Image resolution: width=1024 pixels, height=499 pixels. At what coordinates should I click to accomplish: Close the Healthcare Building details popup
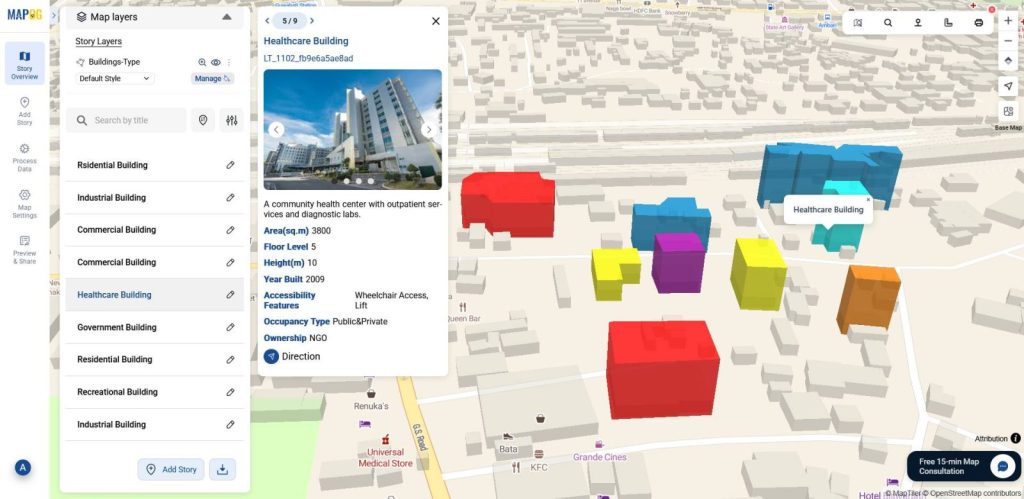(436, 21)
